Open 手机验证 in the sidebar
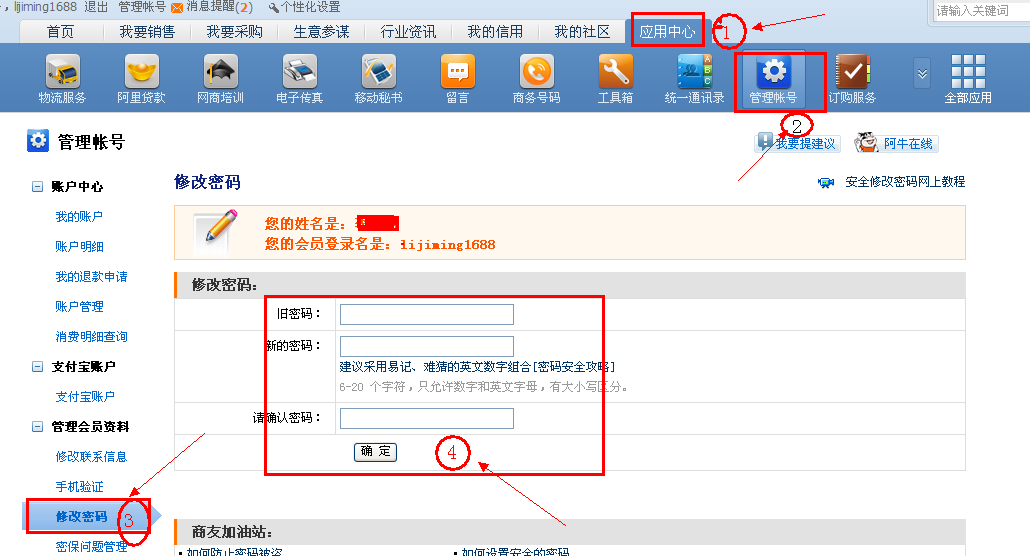Image resolution: width=1030 pixels, height=556 pixels. [x=79, y=487]
